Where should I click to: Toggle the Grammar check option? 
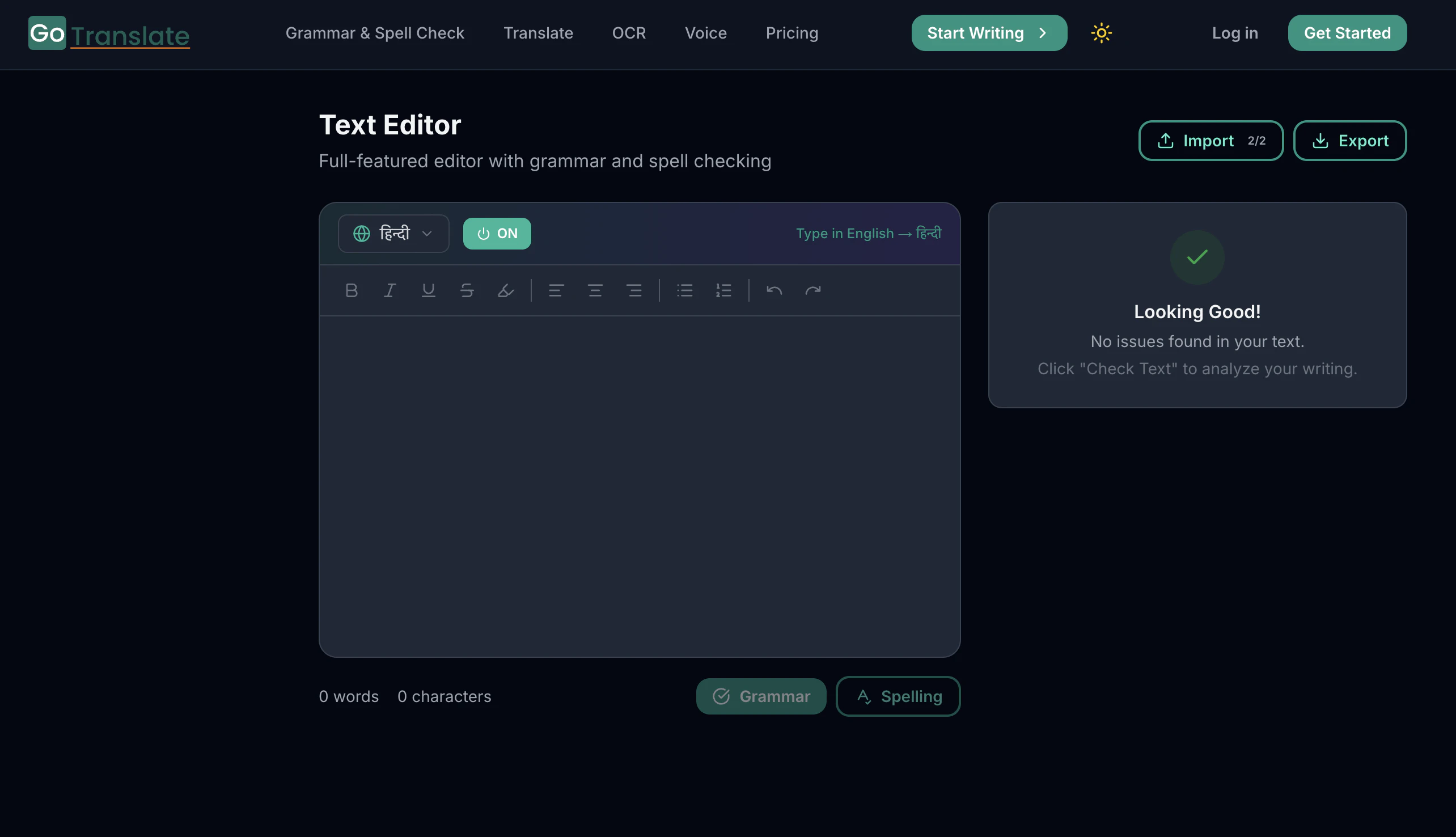761,696
